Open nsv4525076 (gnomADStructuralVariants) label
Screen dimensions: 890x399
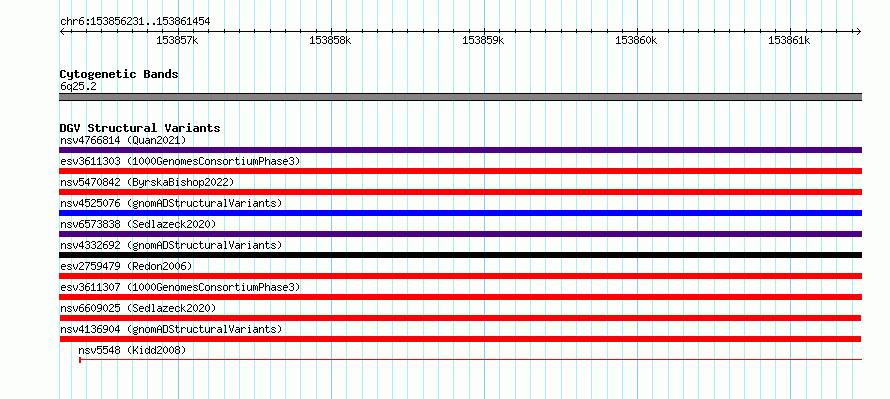(x=171, y=203)
